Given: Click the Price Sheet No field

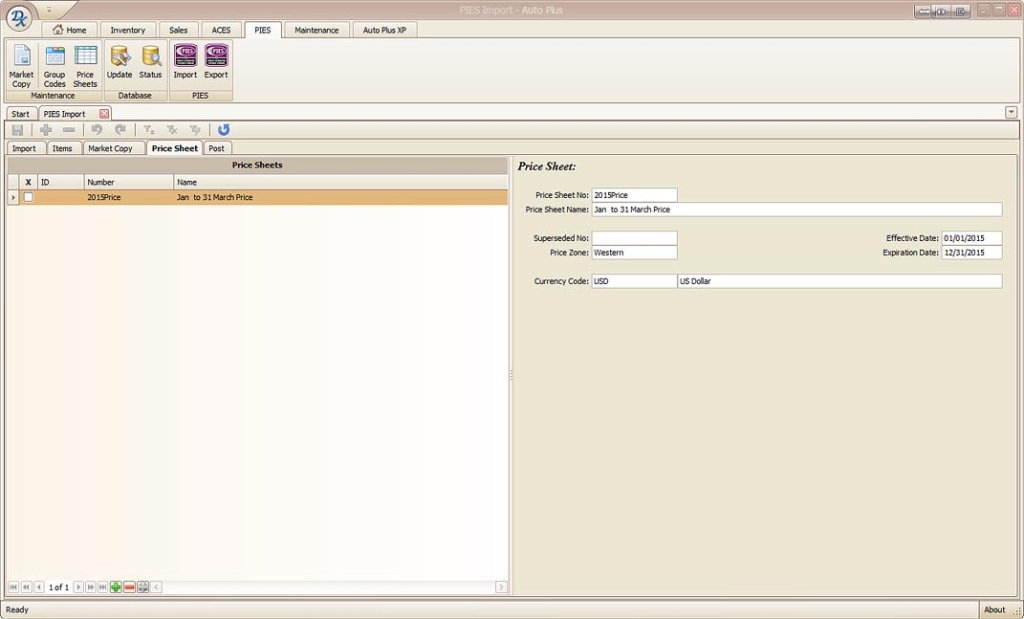Looking at the screenshot, I should pyautogui.click(x=634, y=195).
